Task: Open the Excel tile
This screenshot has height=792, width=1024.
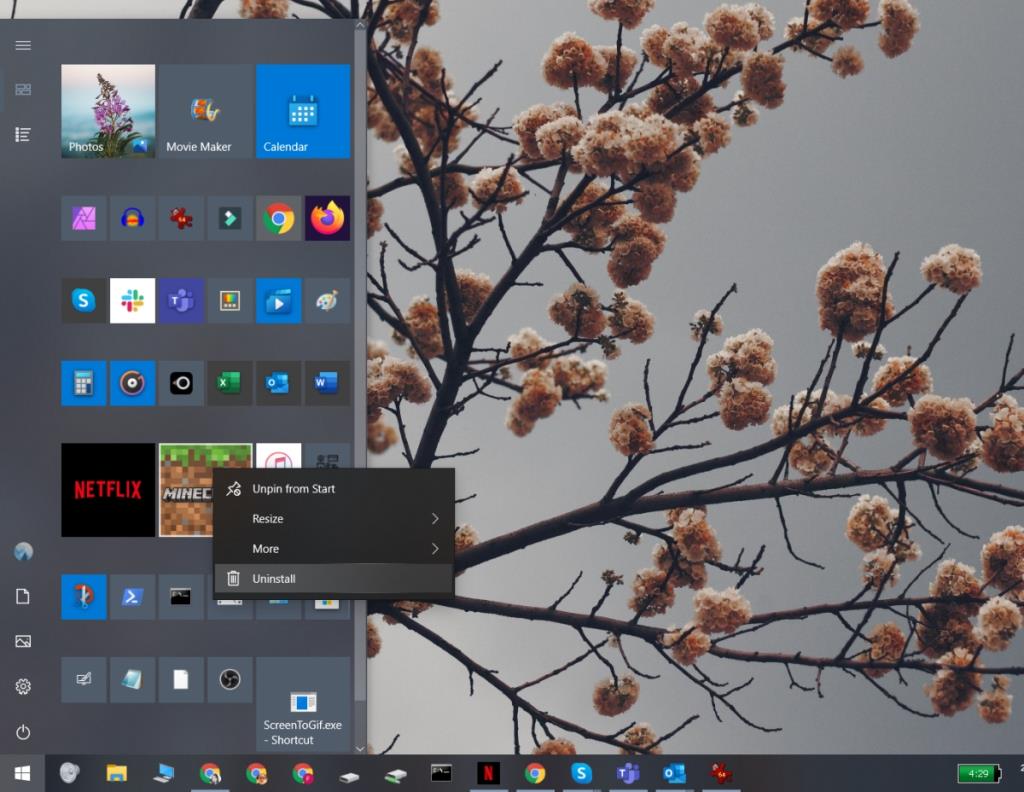Action: [x=230, y=383]
